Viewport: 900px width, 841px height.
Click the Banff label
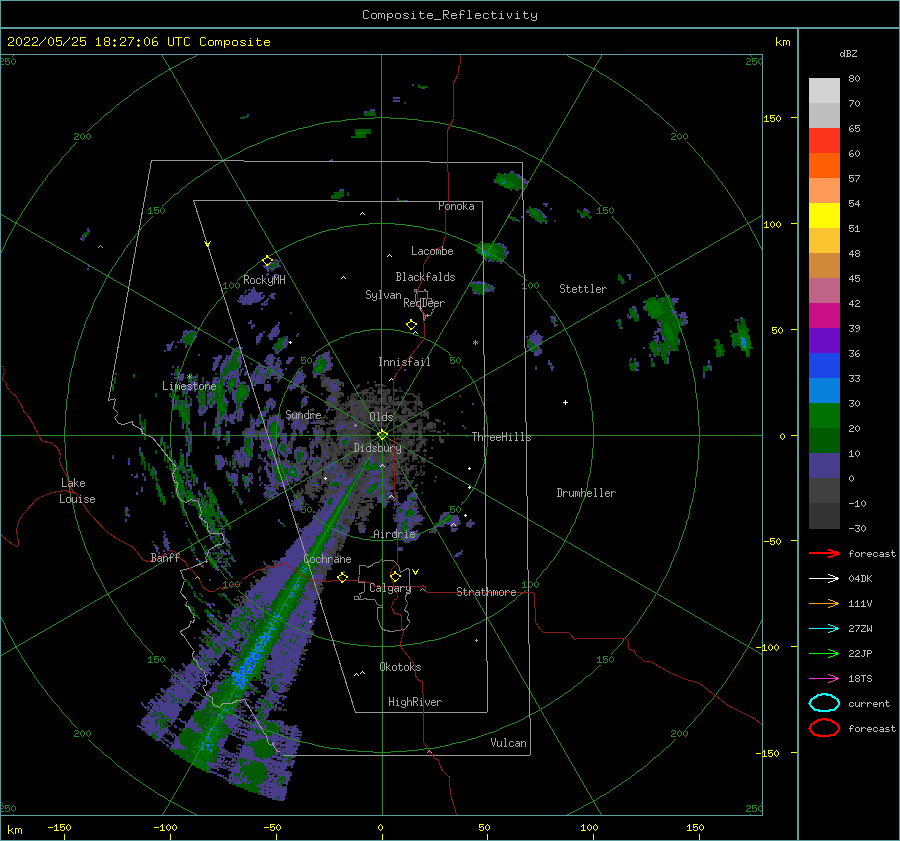tap(165, 557)
